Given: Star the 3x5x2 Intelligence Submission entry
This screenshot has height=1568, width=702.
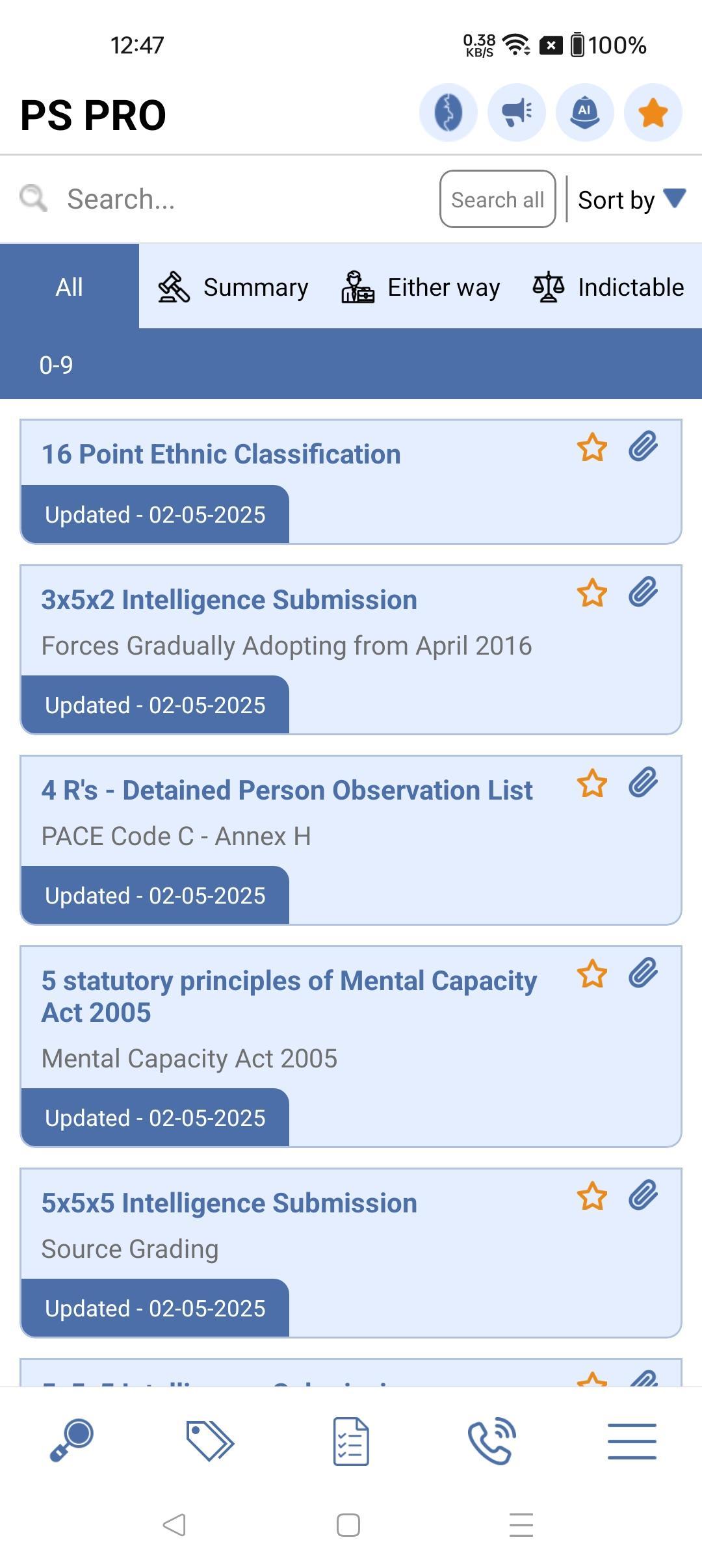Looking at the screenshot, I should click(591, 594).
